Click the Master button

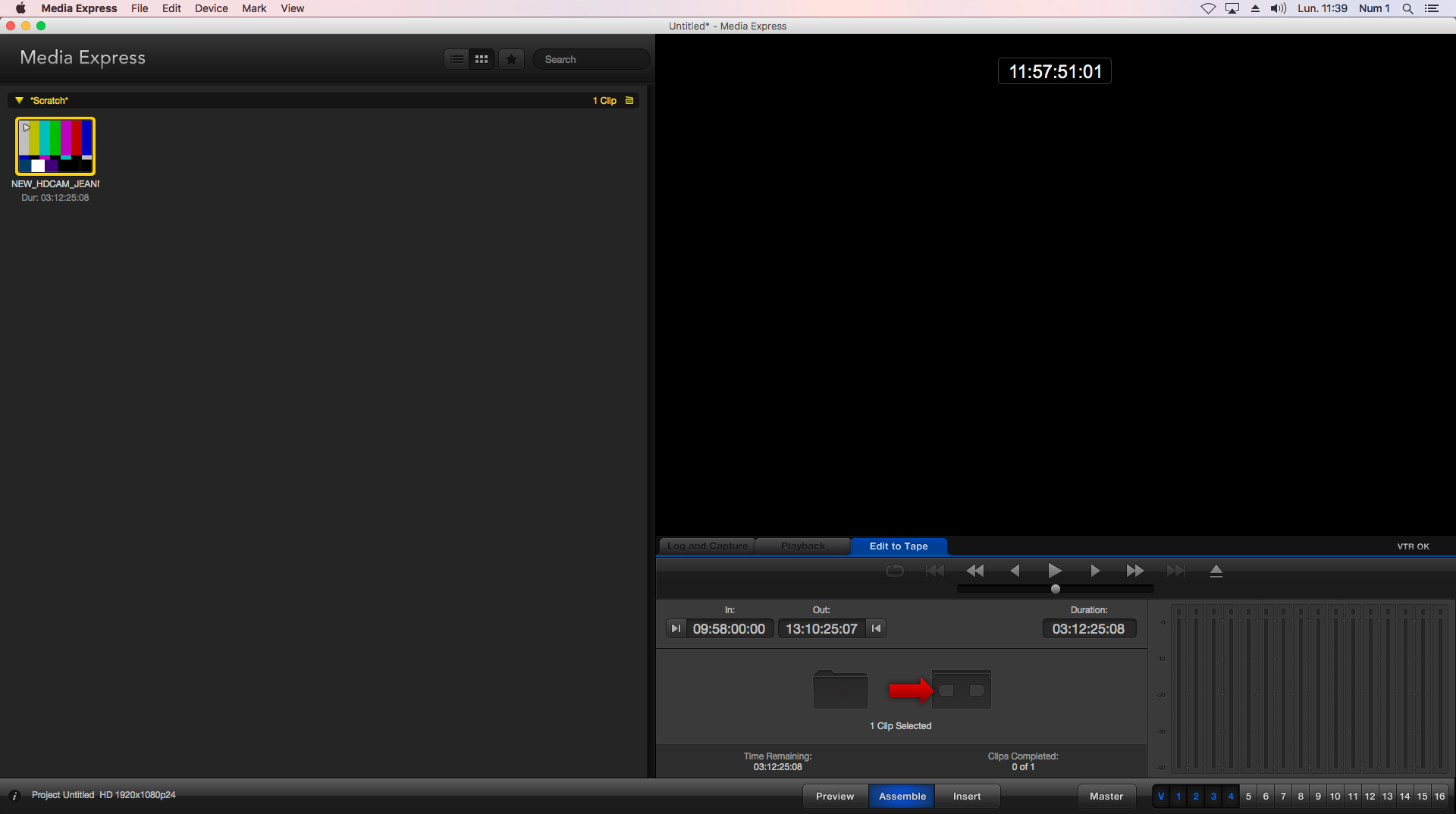pyautogui.click(x=1106, y=796)
